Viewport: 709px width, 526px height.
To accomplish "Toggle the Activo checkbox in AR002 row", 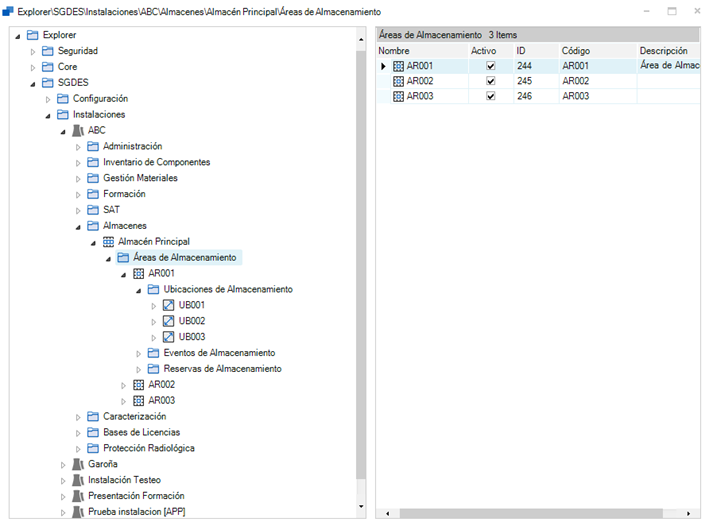I will [x=490, y=82].
